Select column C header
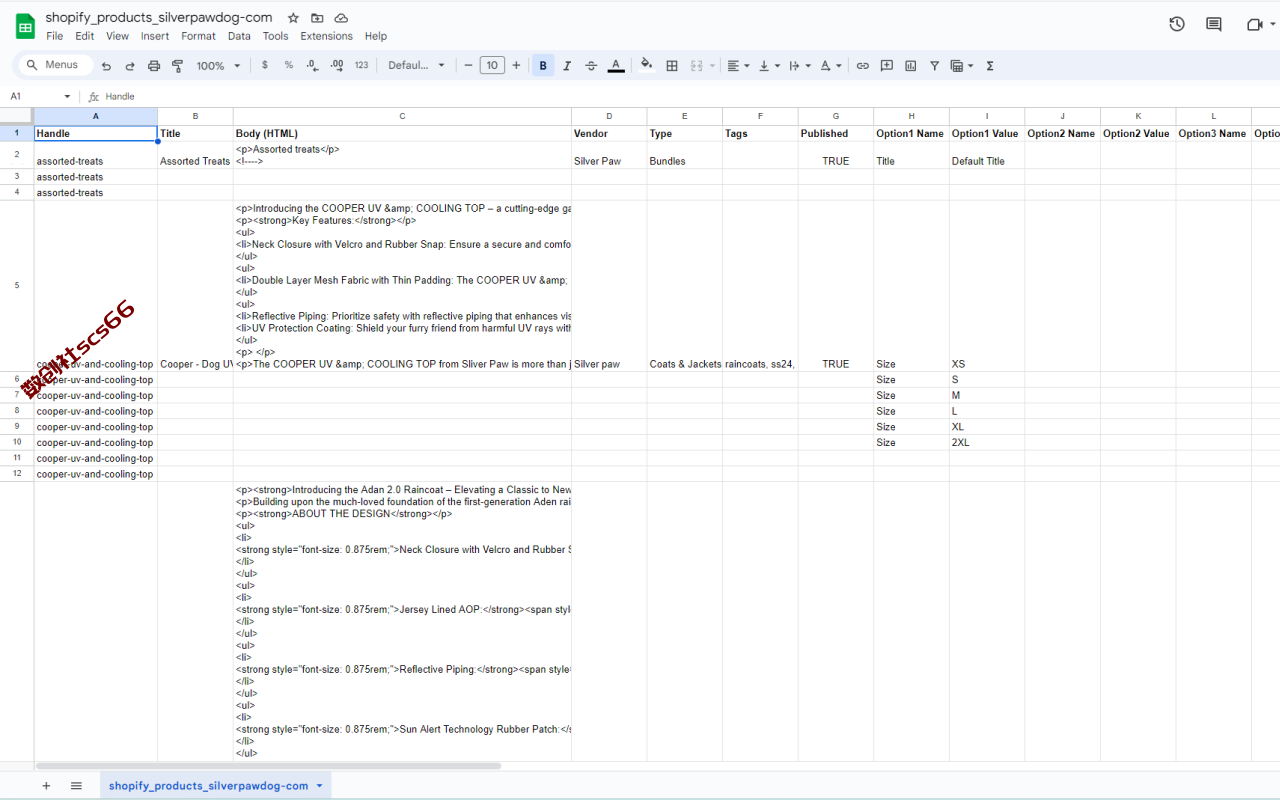This screenshot has width=1280, height=800. [x=402, y=116]
